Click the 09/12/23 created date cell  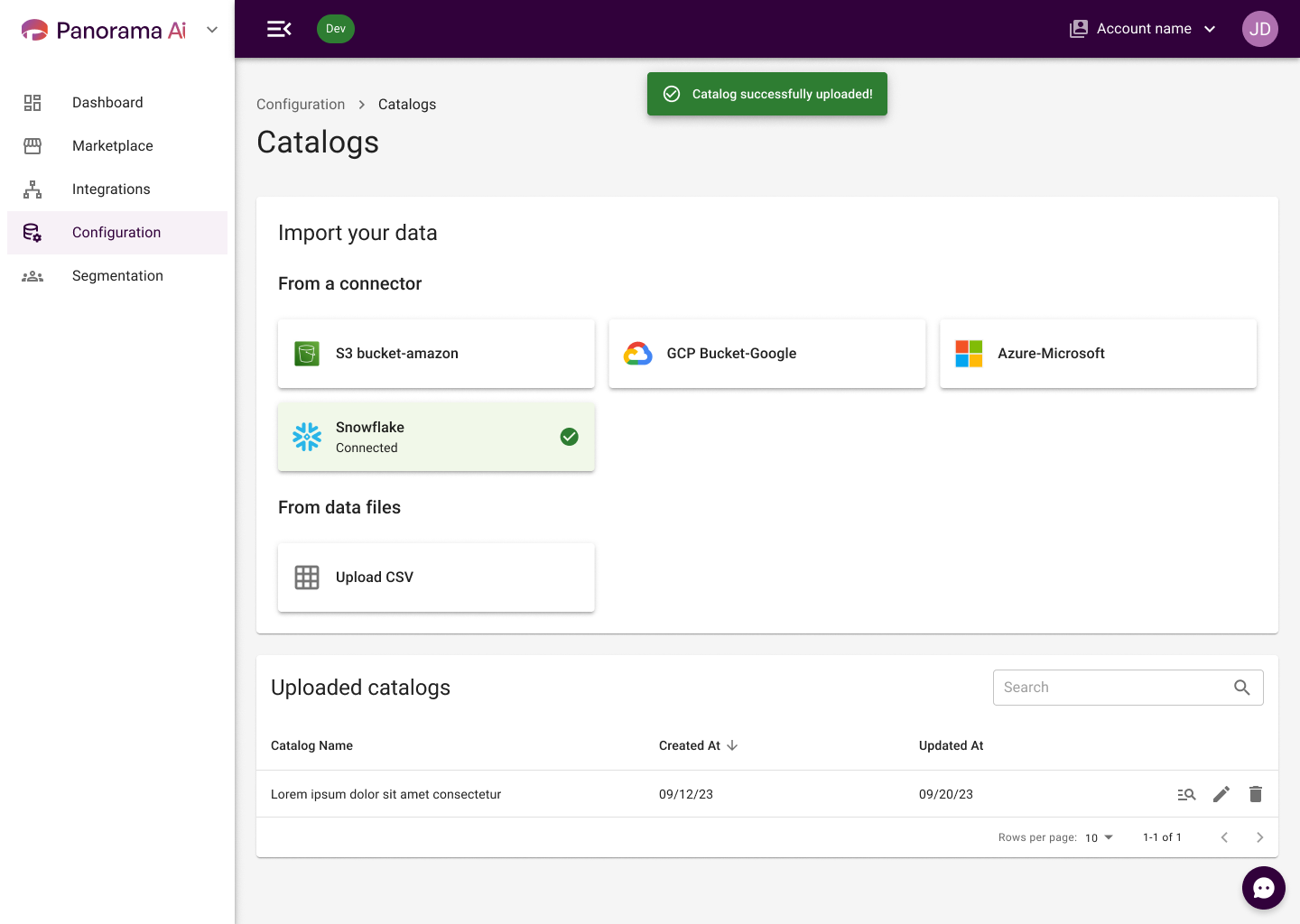686,794
